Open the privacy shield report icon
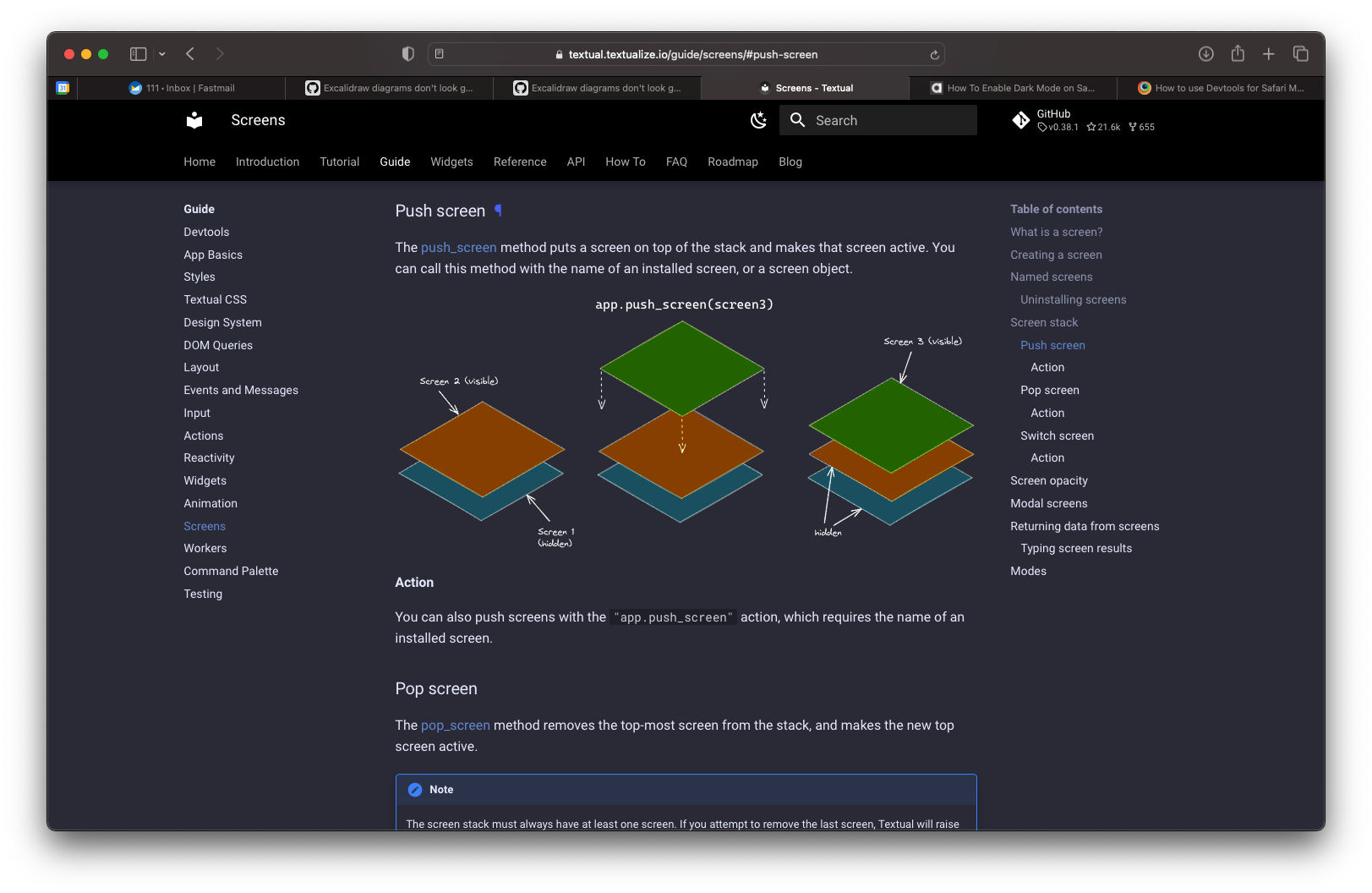The image size is (1372, 893). (408, 54)
